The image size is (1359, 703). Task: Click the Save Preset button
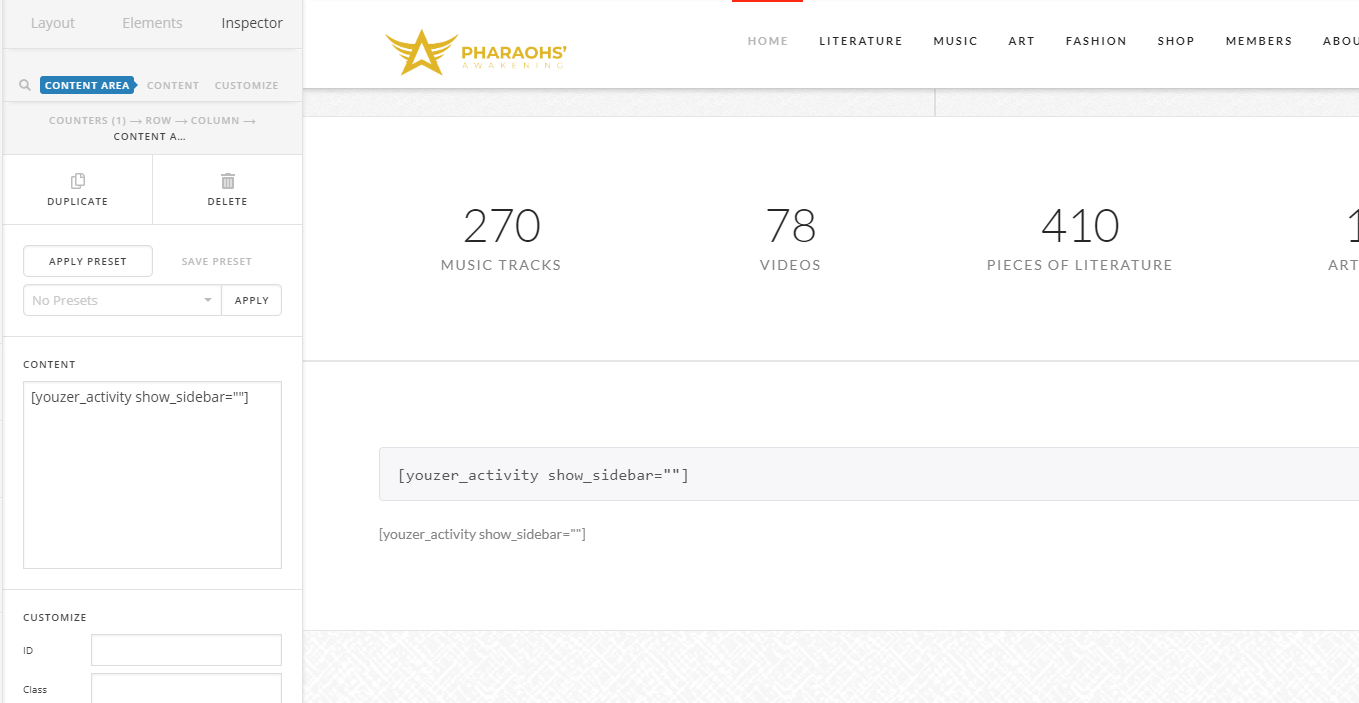pos(217,262)
